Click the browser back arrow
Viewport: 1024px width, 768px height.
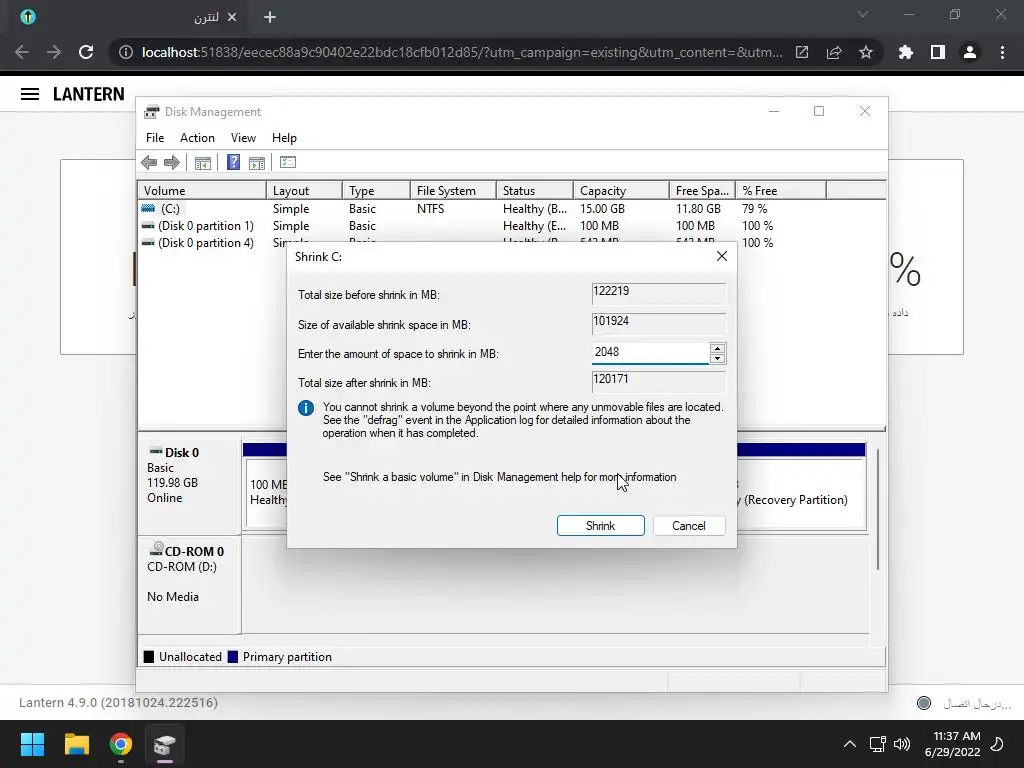(x=22, y=52)
